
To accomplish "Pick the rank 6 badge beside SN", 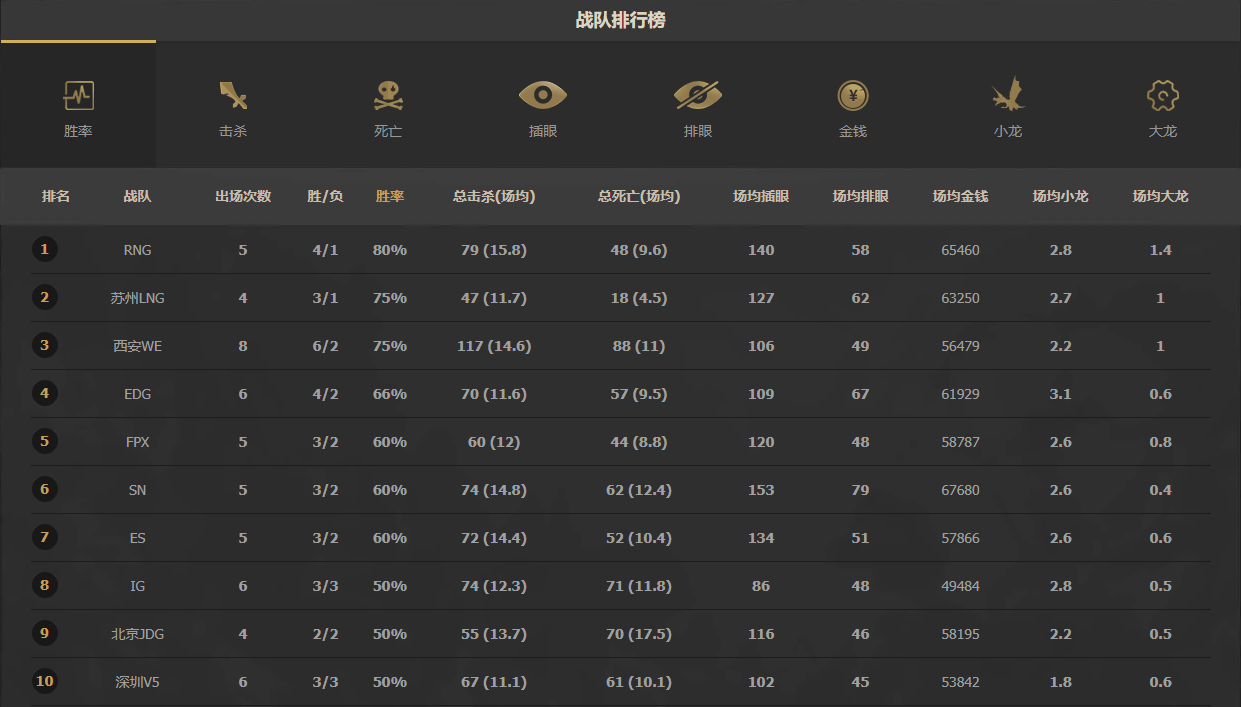I will point(44,489).
